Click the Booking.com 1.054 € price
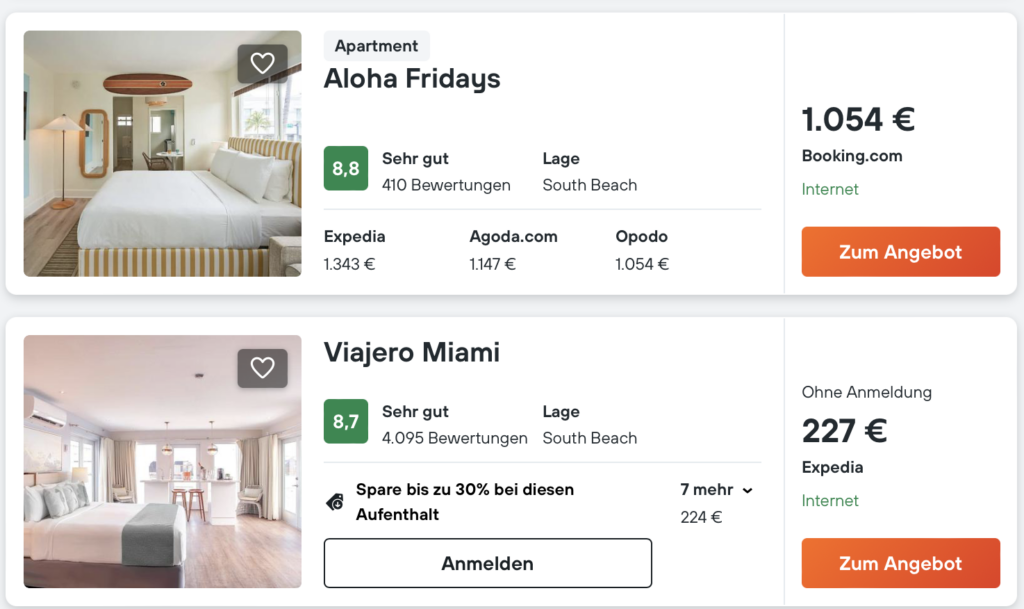The height and width of the screenshot is (609, 1024). tap(858, 120)
